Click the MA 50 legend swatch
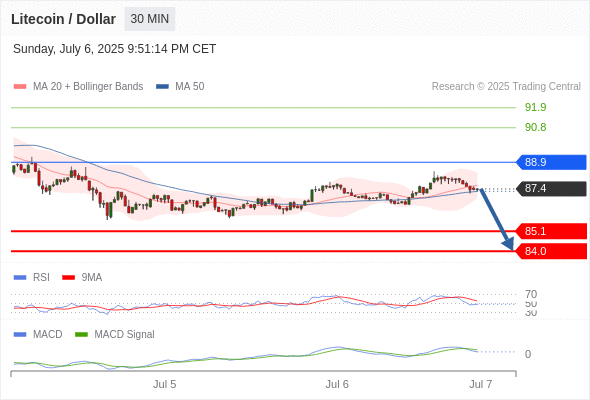Viewport: 590px width, 400px height. [162, 87]
